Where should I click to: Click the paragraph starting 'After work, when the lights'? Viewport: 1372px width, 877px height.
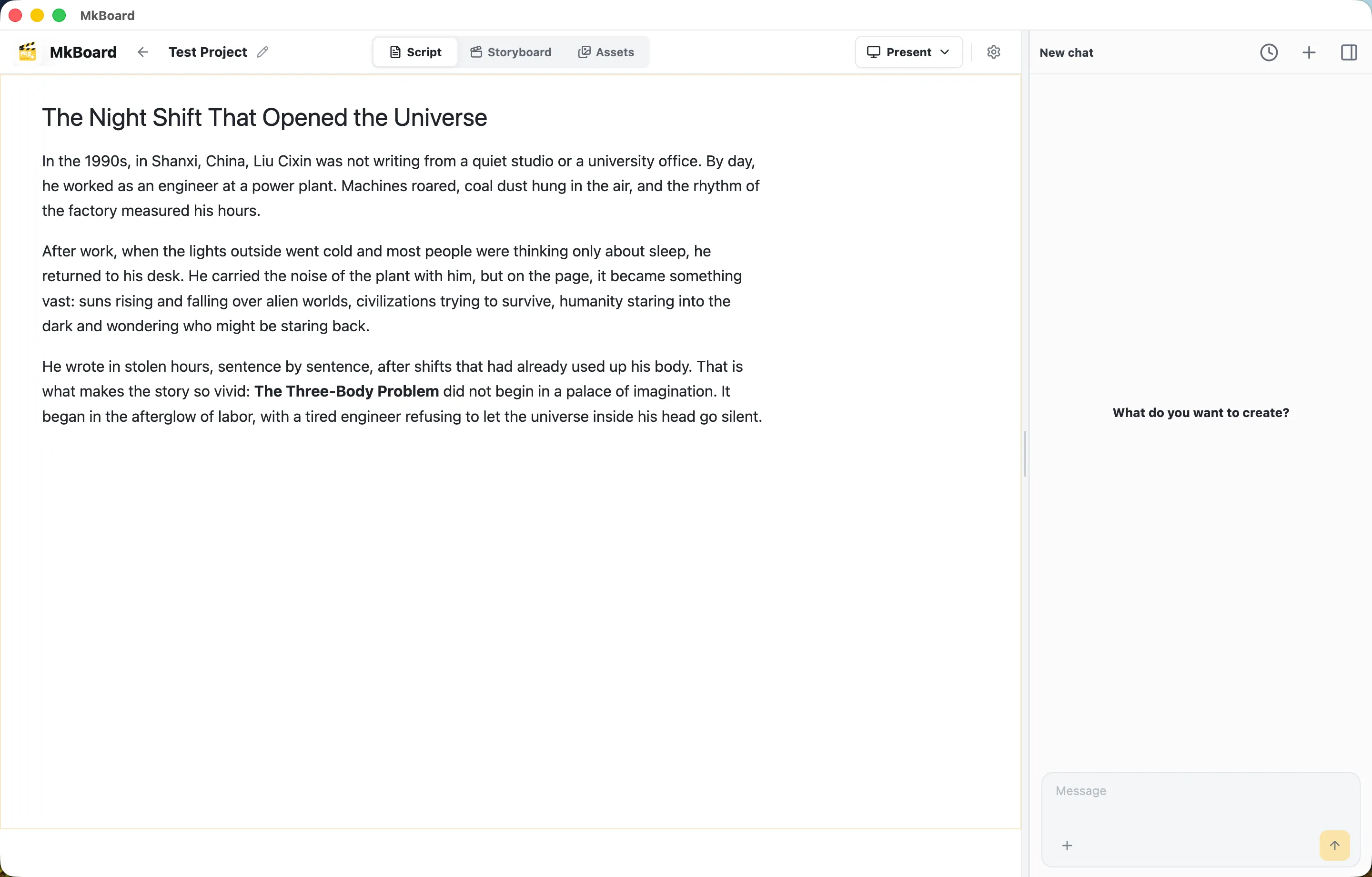coord(393,288)
